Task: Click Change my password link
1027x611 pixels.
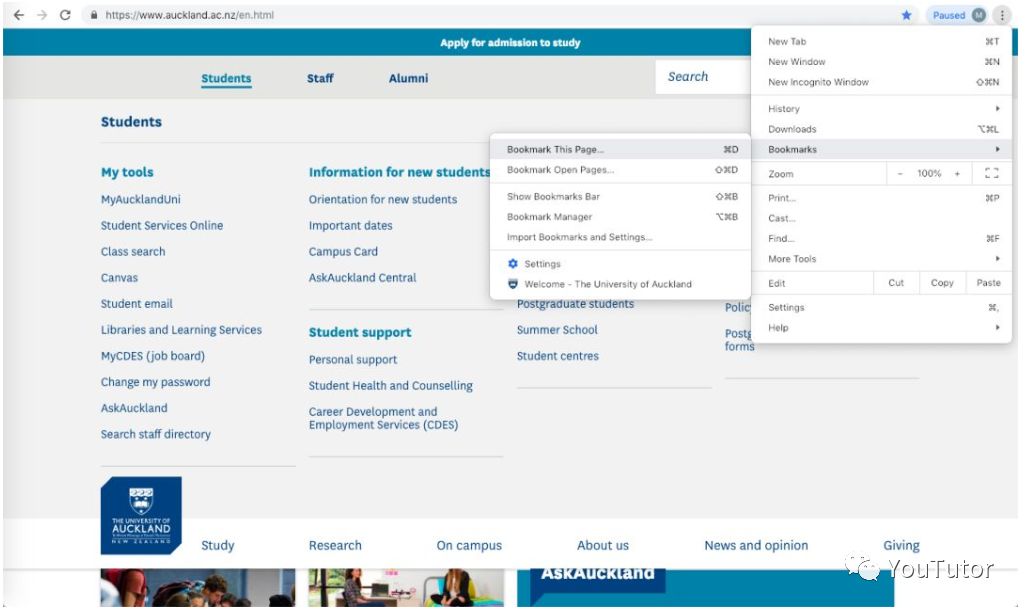Action: pyautogui.click(x=155, y=382)
